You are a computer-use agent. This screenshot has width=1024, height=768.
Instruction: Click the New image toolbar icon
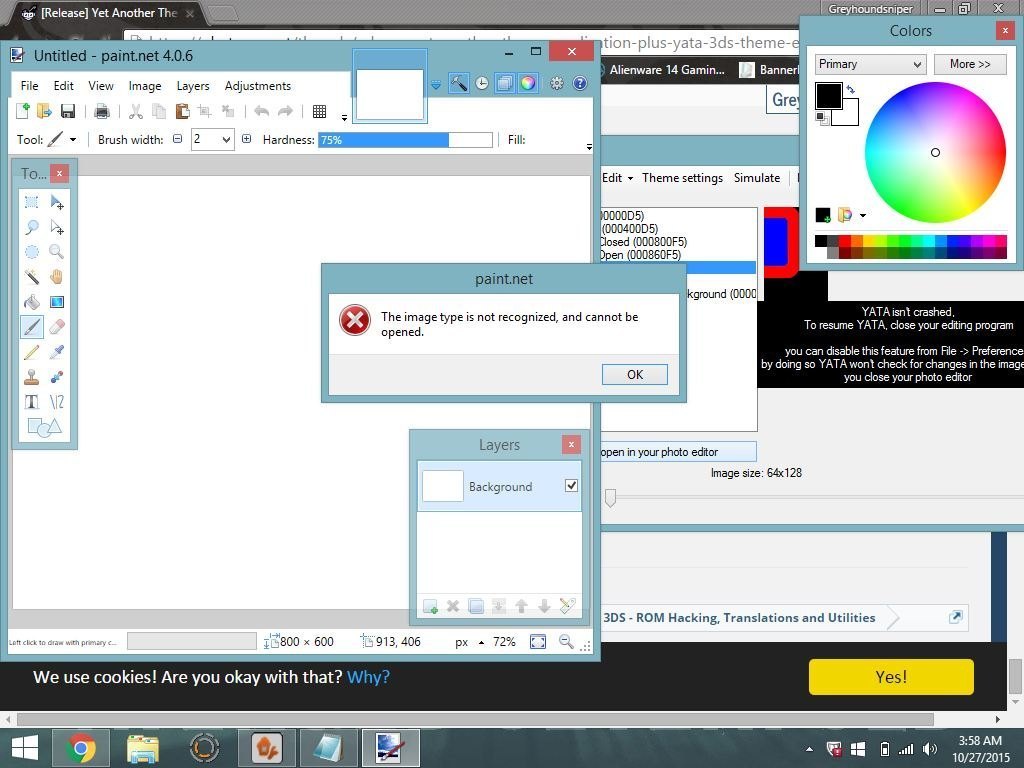22,111
